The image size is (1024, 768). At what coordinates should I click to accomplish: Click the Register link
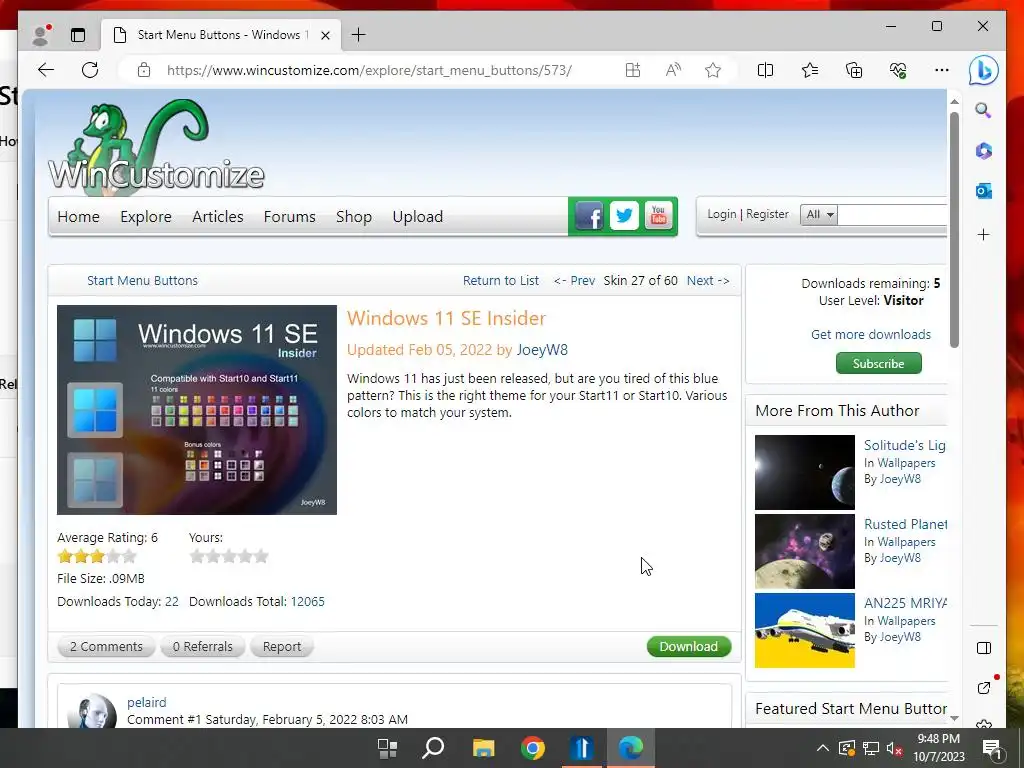pos(767,214)
